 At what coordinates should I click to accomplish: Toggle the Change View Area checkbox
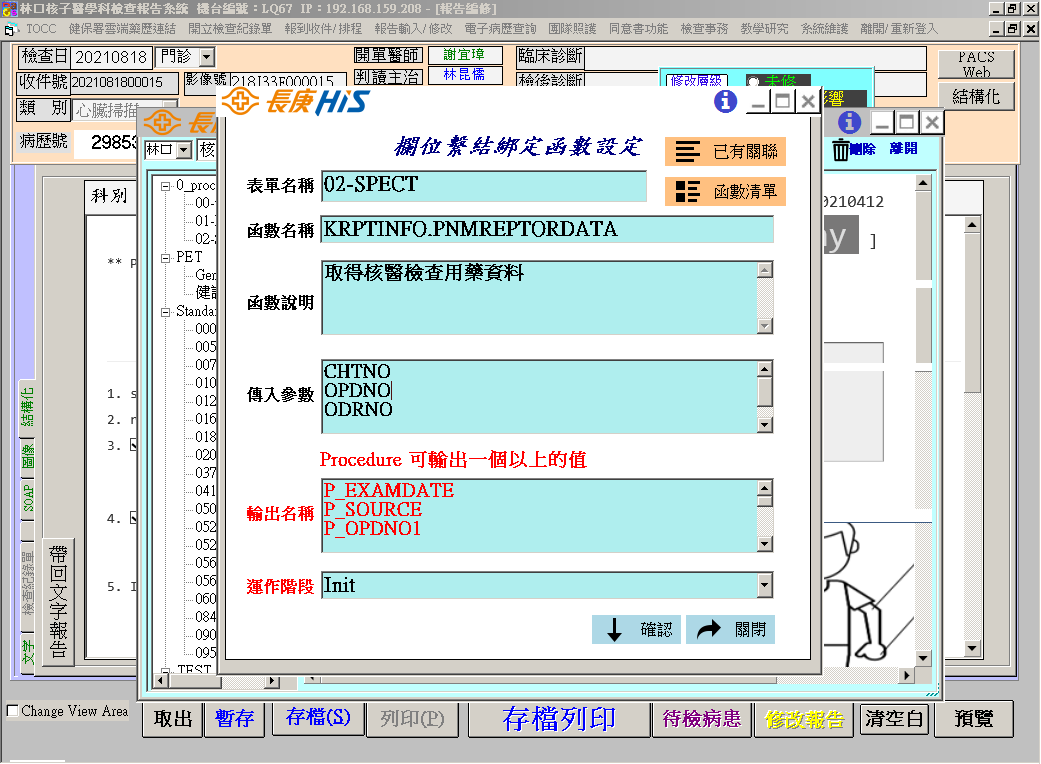coord(13,711)
